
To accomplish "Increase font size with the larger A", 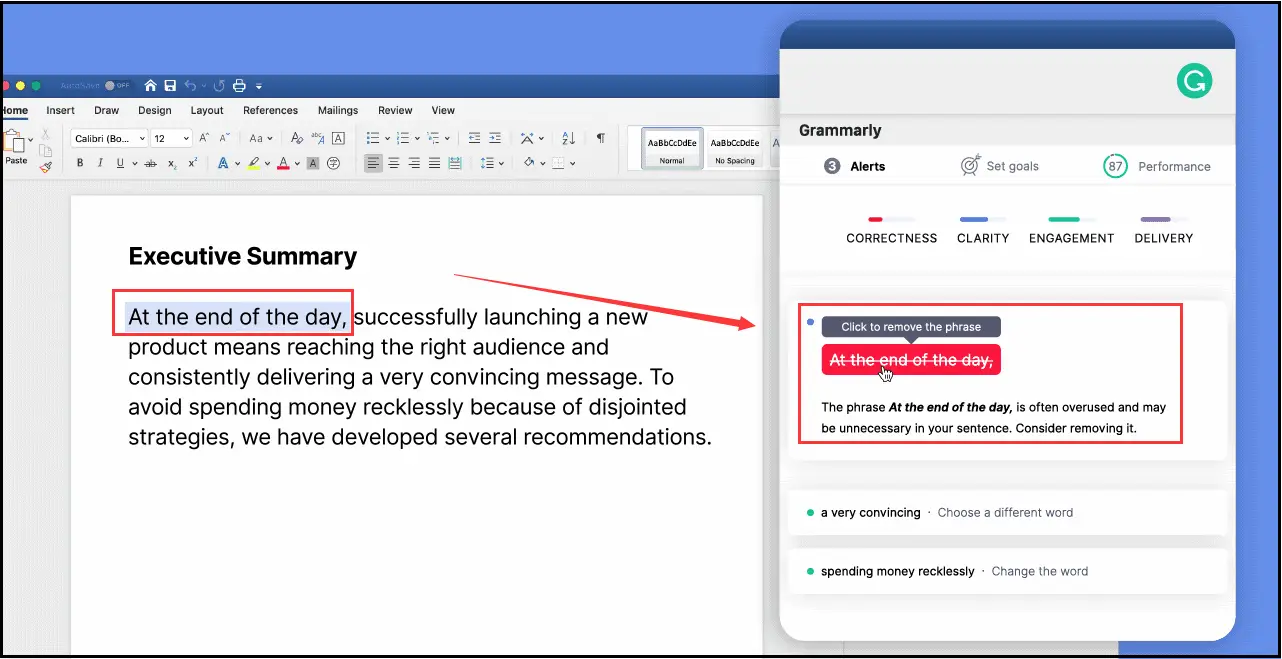I will tap(204, 138).
